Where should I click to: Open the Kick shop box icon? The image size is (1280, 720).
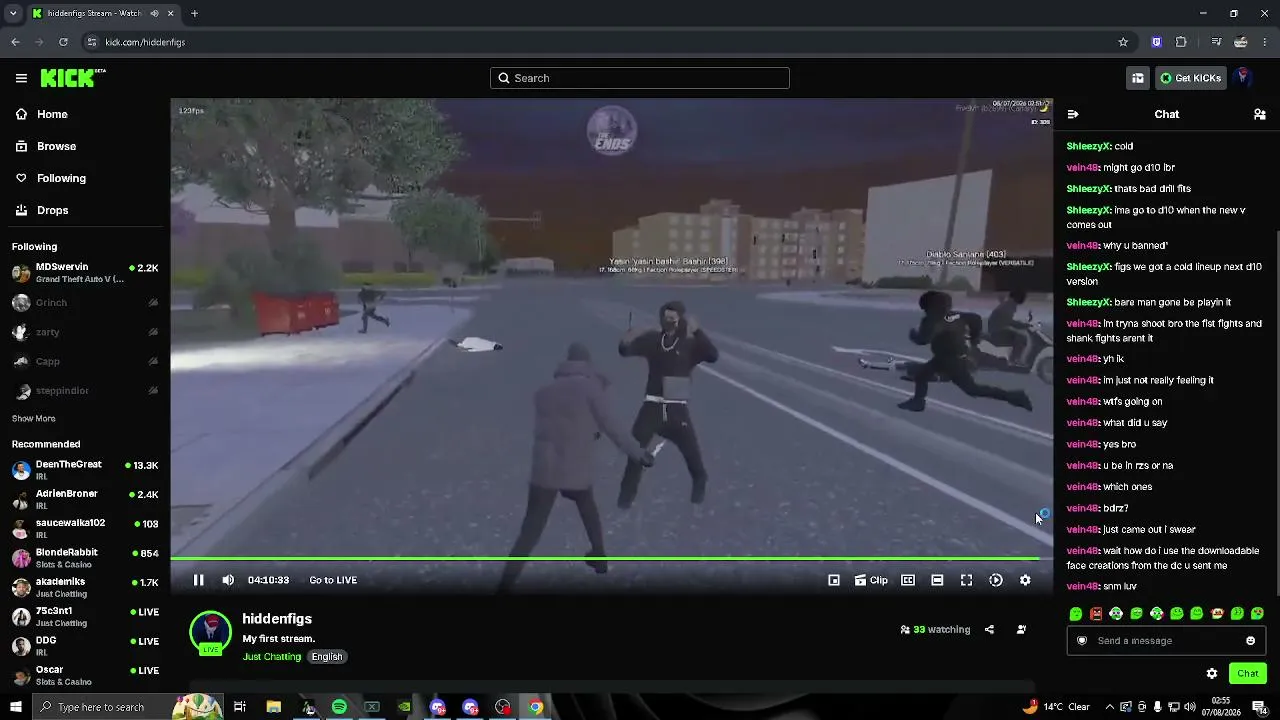[x=1138, y=78]
